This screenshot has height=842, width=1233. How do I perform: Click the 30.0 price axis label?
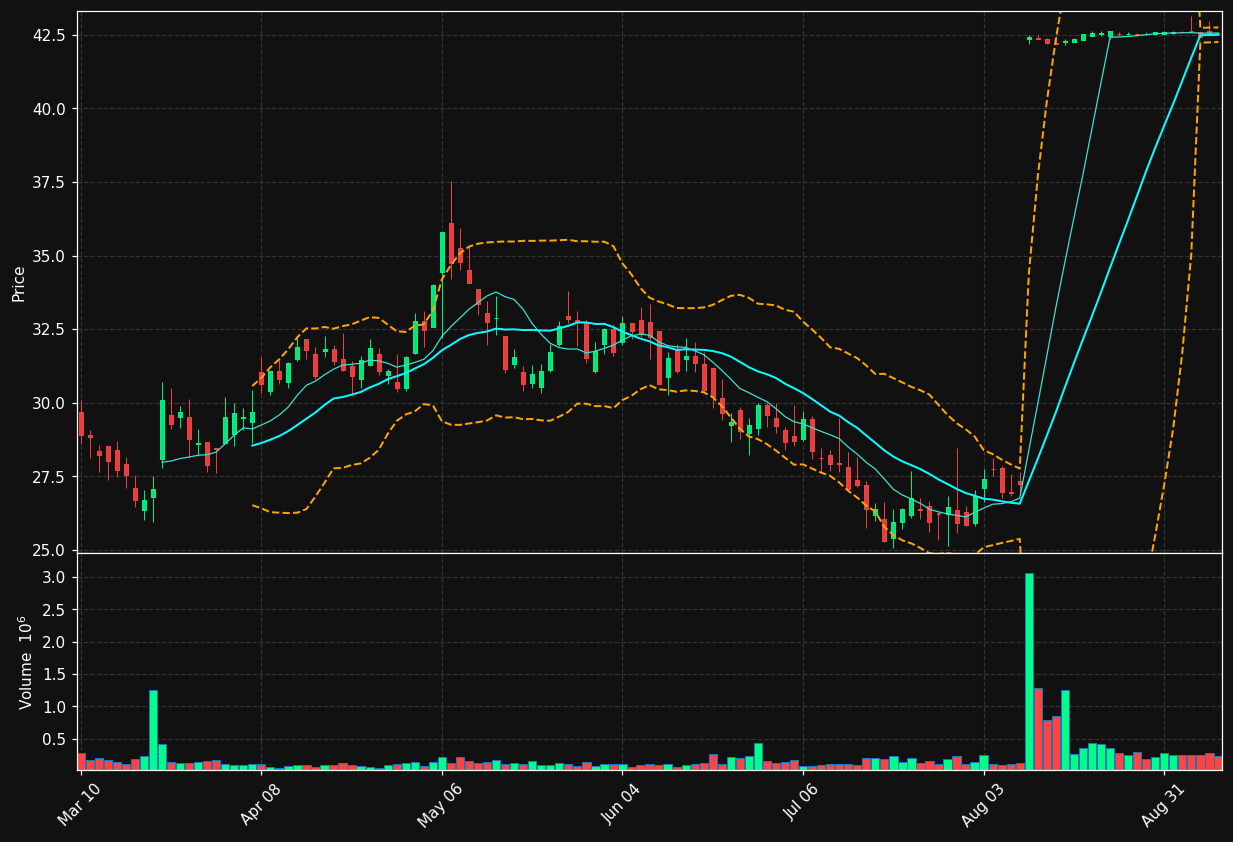point(50,403)
